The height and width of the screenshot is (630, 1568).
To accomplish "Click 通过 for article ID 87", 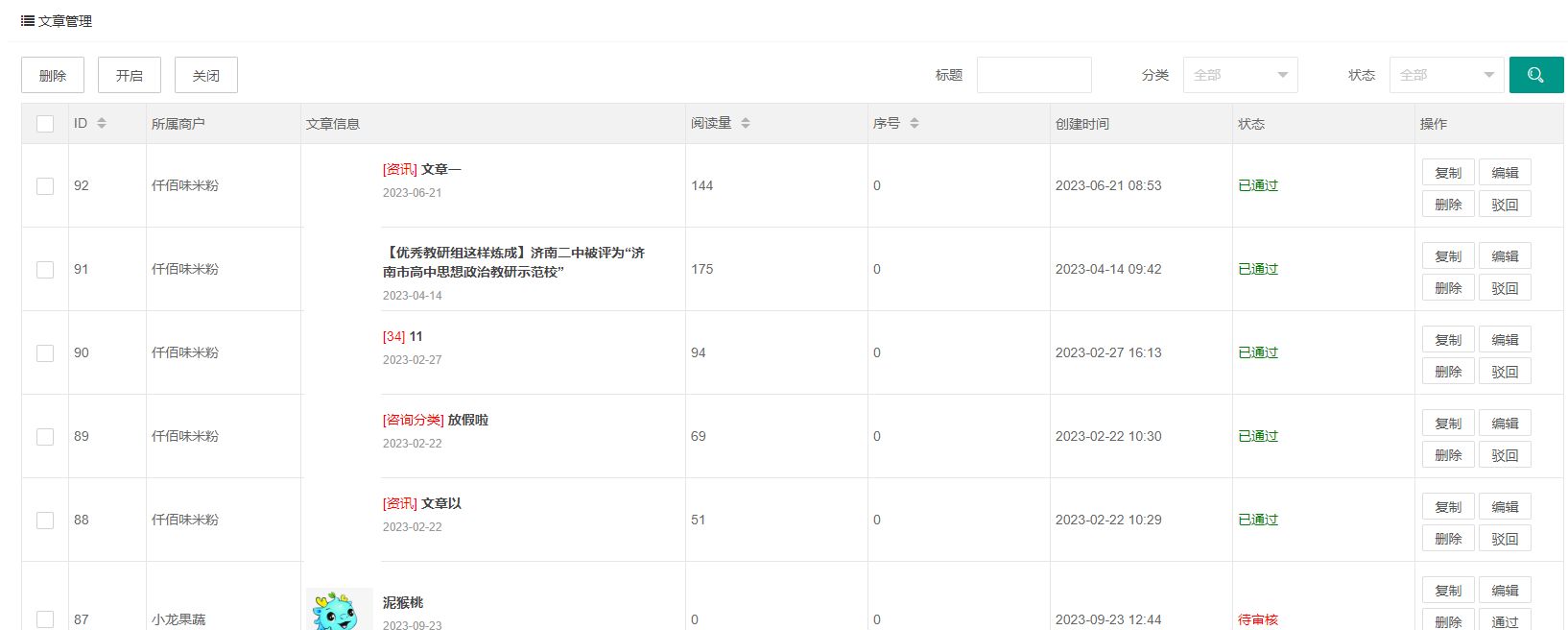I will (x=1505, y=620).
